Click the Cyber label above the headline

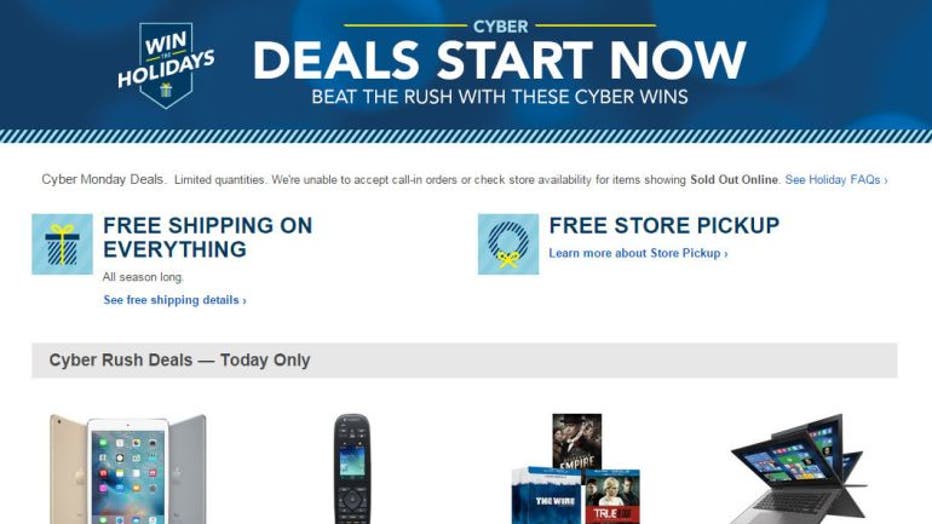click(500, 27)
